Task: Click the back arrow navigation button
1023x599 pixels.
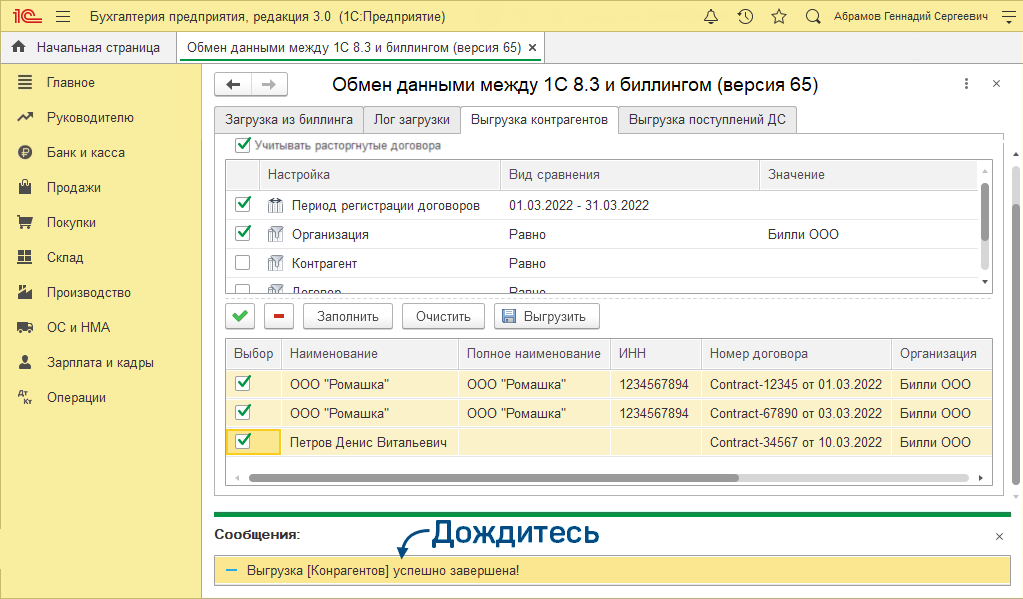Action: pos(233,85)
